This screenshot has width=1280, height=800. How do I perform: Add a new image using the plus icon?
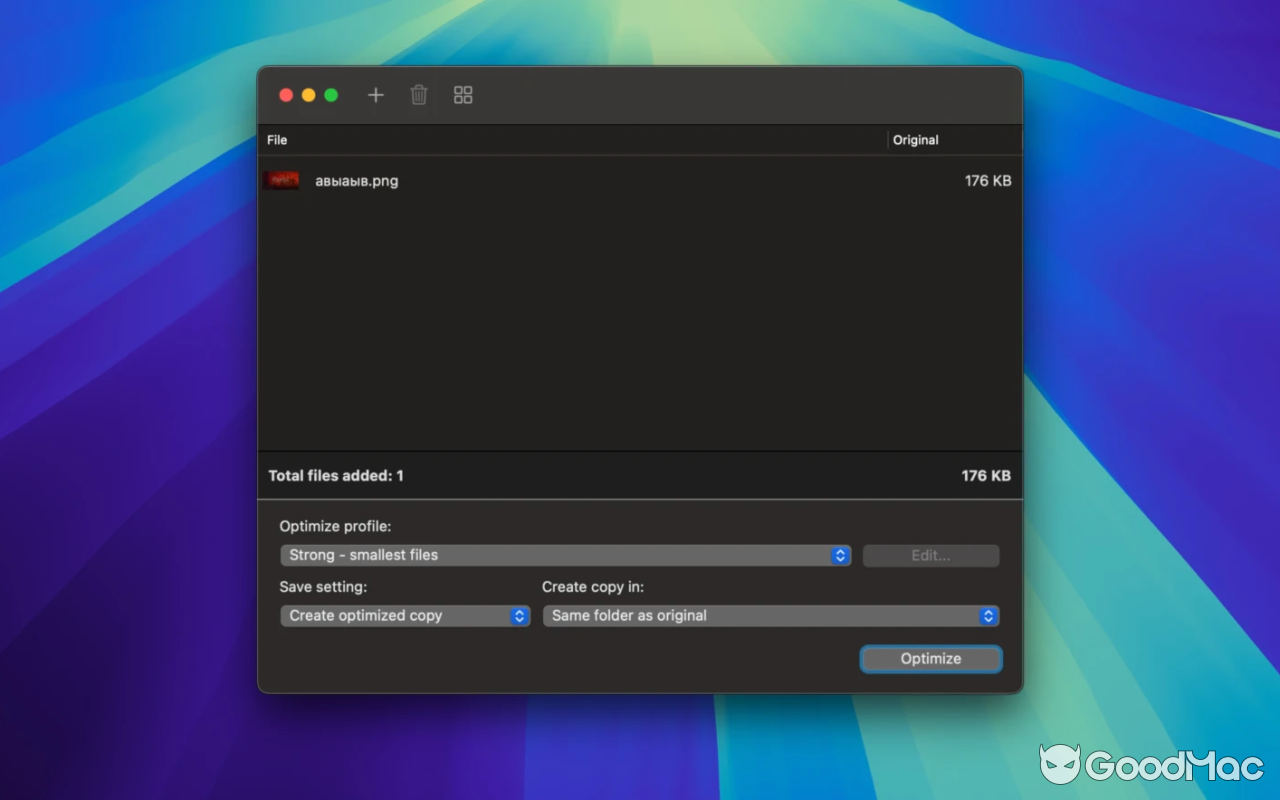click(375, 94)
